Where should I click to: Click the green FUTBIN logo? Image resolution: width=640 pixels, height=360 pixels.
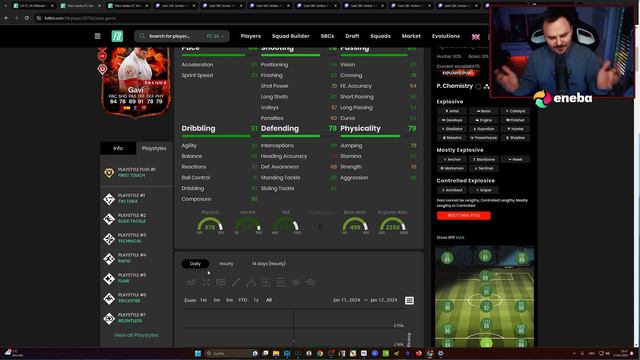pos(117,36)
